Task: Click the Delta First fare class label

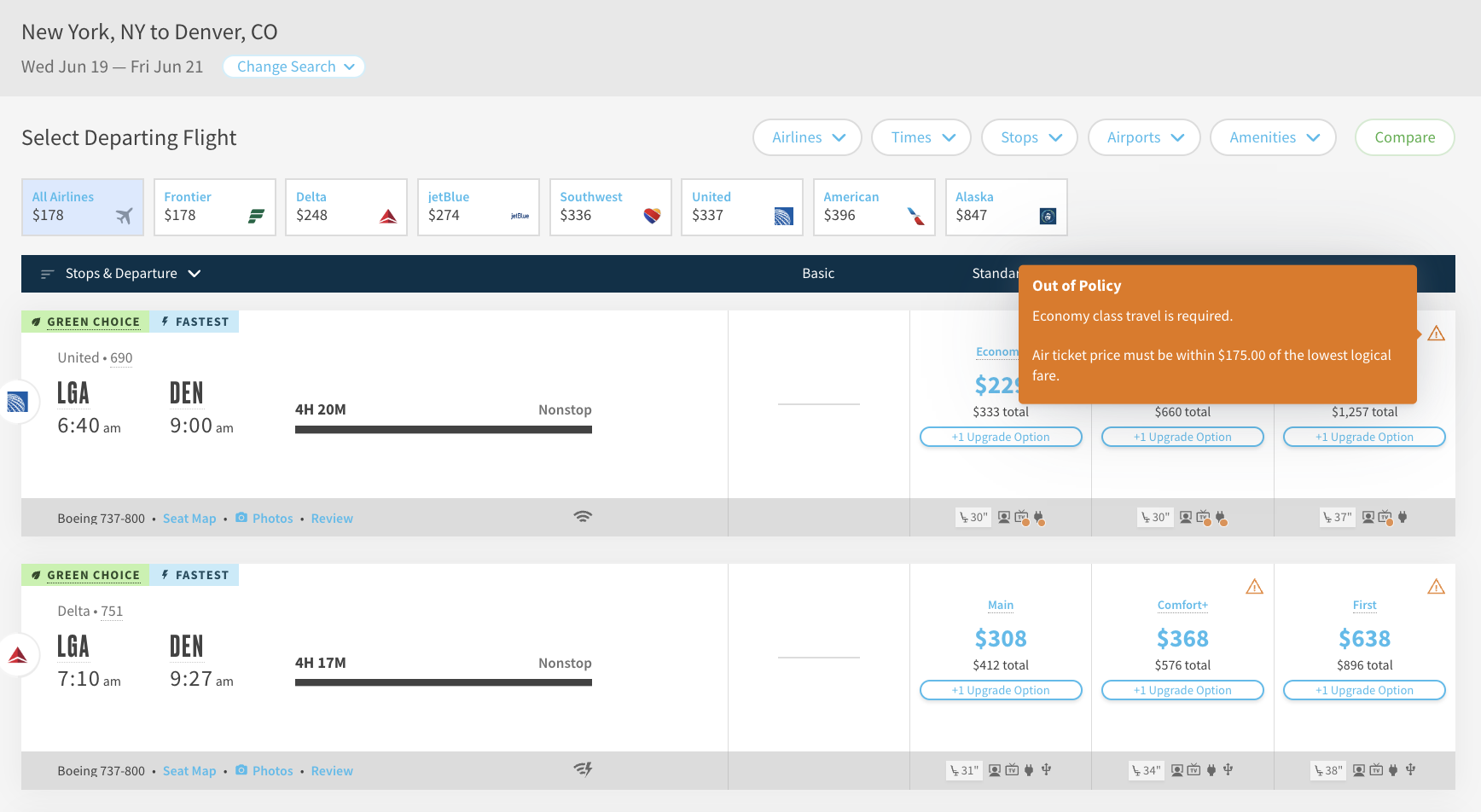Action: coord(1364,606)
